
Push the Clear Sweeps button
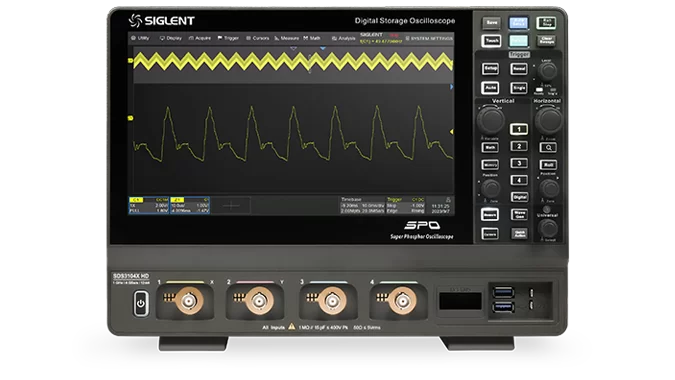click(x=546, y=41)
